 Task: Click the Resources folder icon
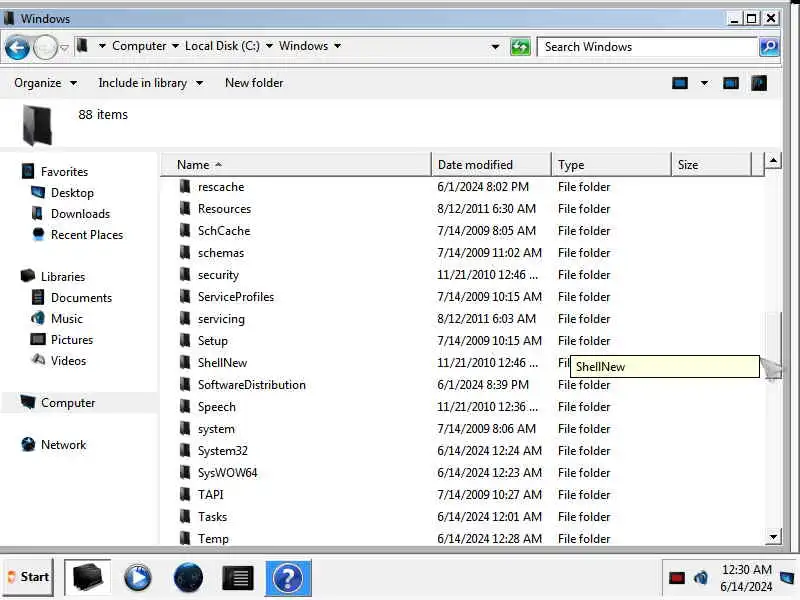pos(185,208)
